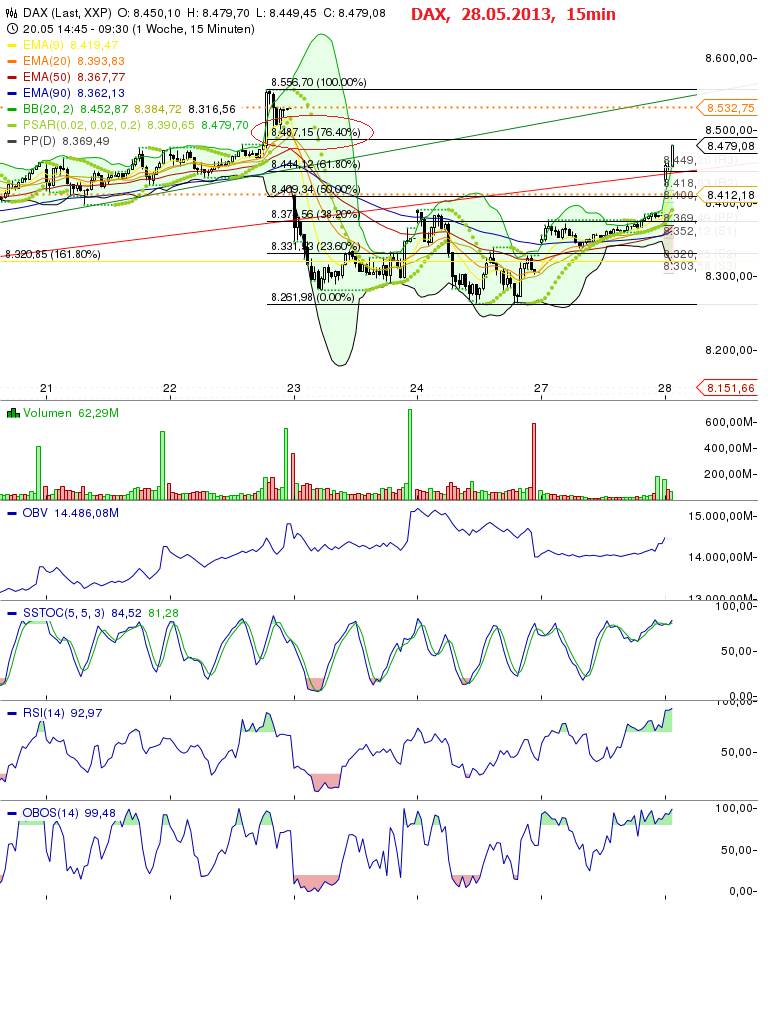Click yellow price tag 8.412,18

tap(728, 195)
